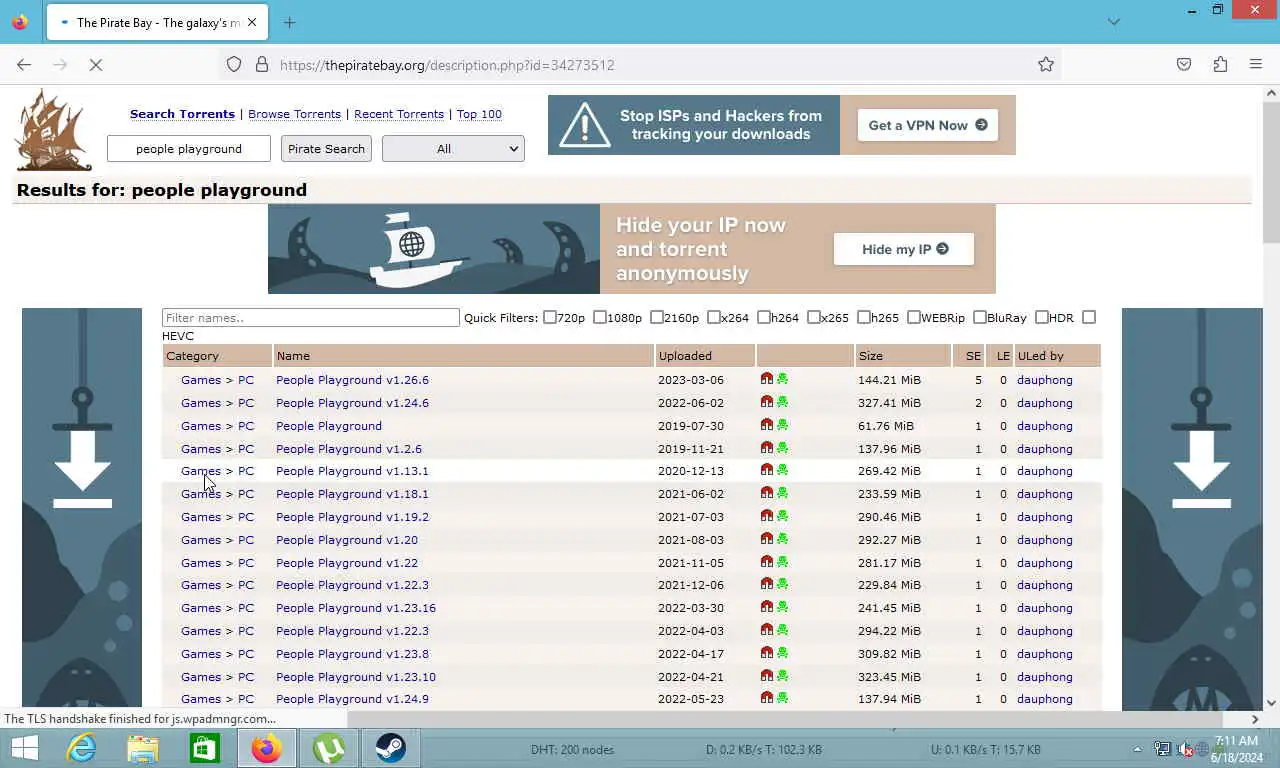Viewport: 1280px width, 768px height.
Task: Click the horizontal page scrollbar
Action: 784,718
